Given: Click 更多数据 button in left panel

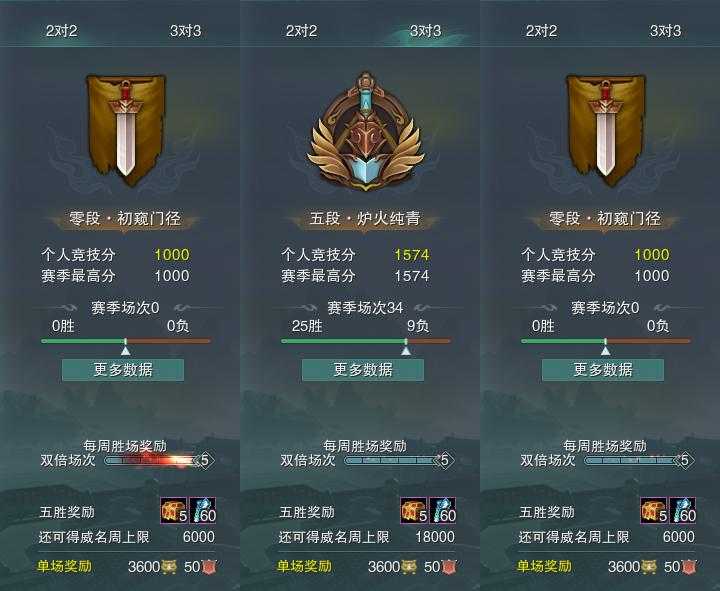Looking at the screenshot, I should click(123, 370).
